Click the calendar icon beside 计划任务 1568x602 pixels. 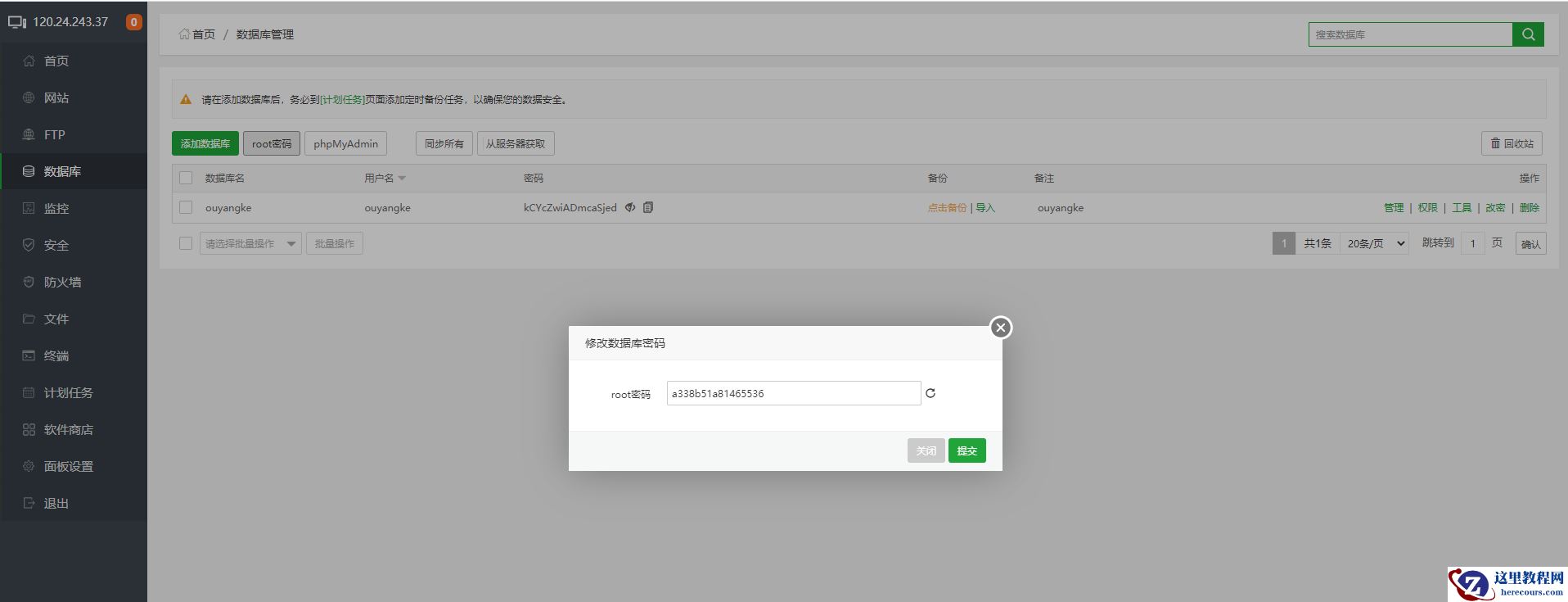point(29,392)
